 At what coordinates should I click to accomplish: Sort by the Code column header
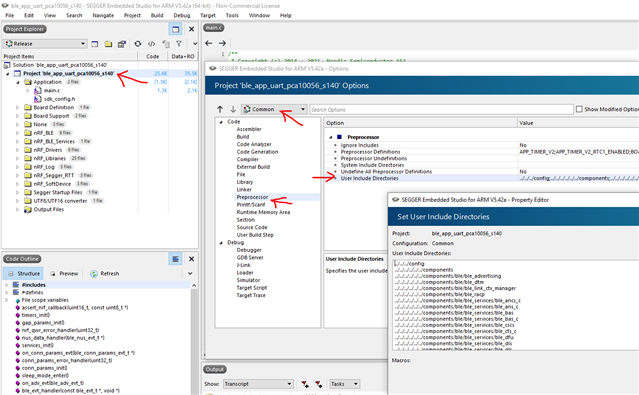click(152, 56)
